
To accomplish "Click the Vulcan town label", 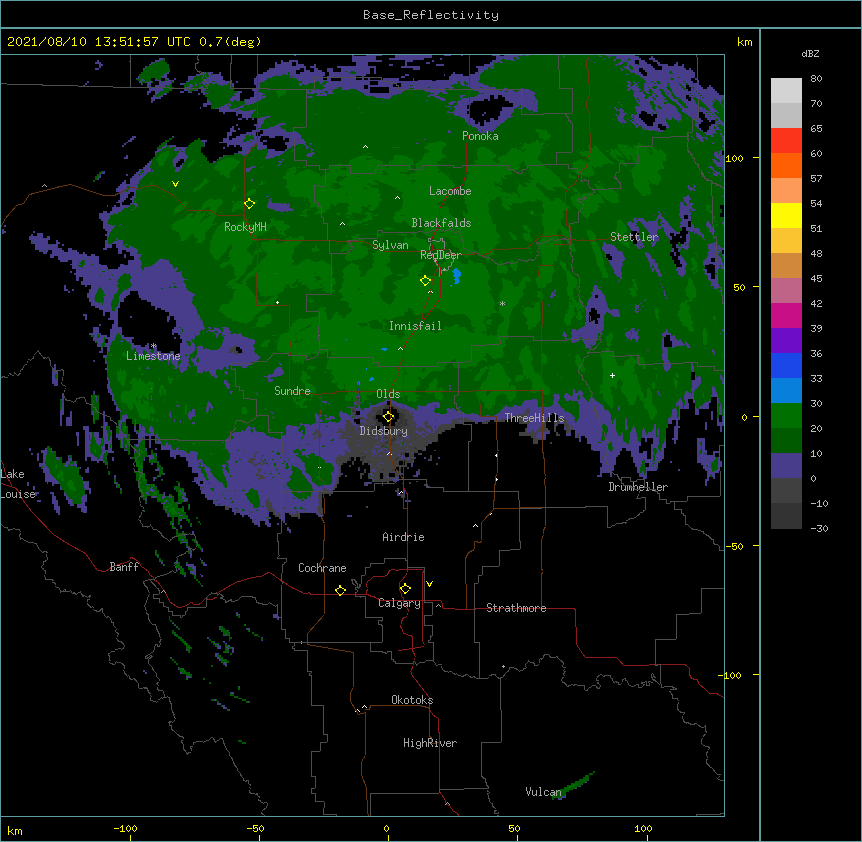I will (x=543, y=792).
